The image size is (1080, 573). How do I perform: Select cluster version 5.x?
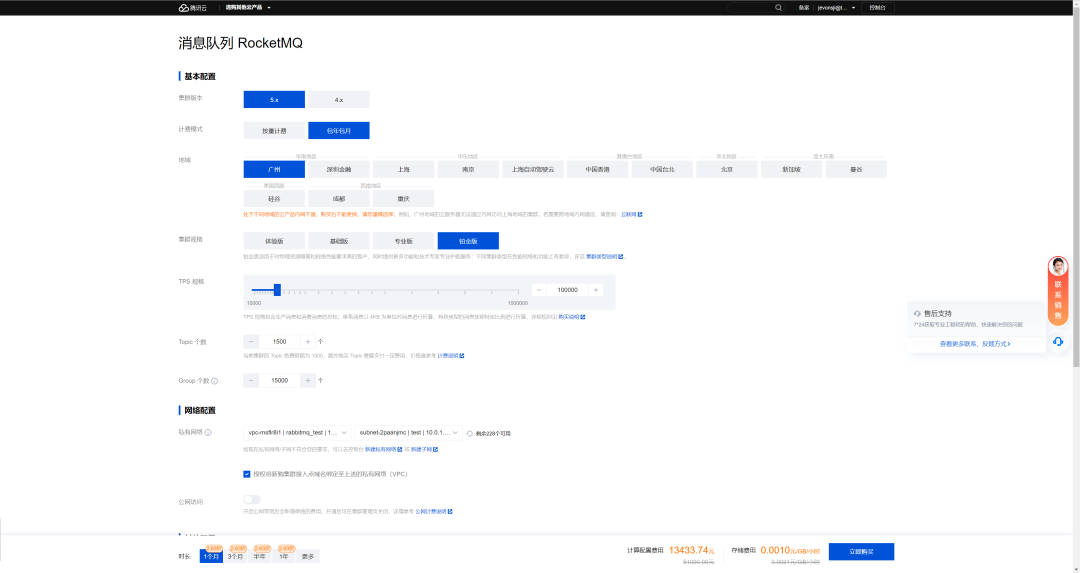point(274,100)
